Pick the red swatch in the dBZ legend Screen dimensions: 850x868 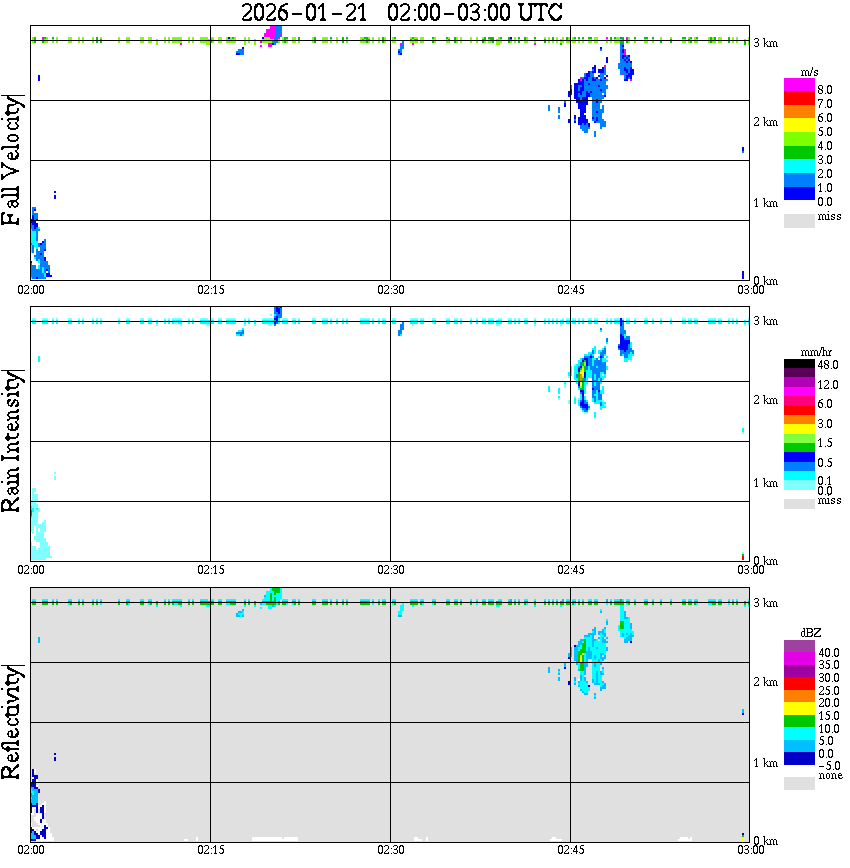tap(799, 684)
